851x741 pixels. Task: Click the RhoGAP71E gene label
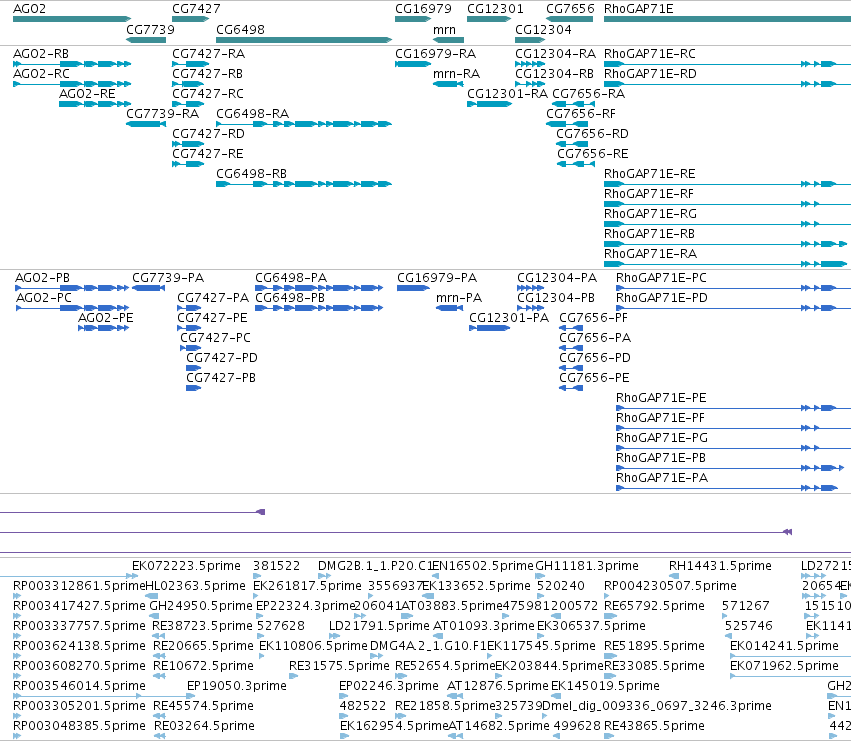tap(639, 9)
